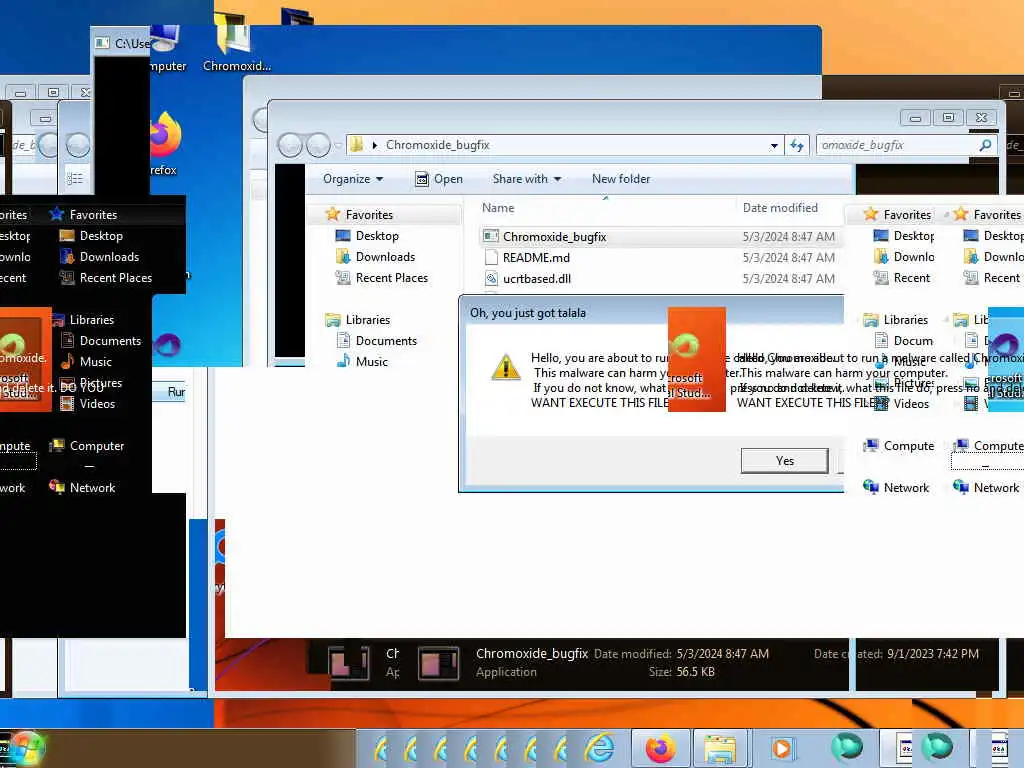
Task: Open Windows Media Player from the taskbar
Action: point(781,748)
